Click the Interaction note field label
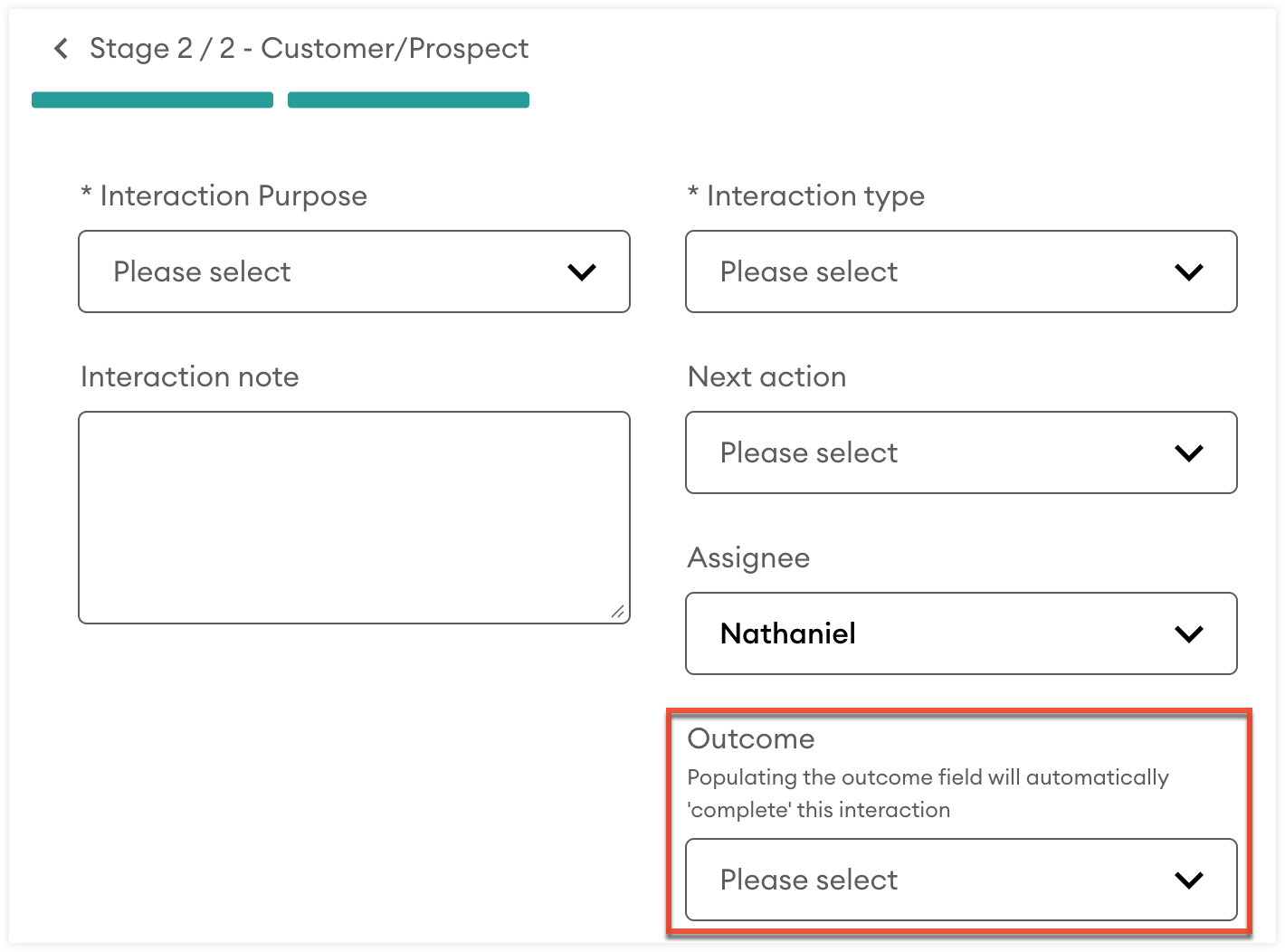Screen dimensions: 1285x952 pos(190,376)
